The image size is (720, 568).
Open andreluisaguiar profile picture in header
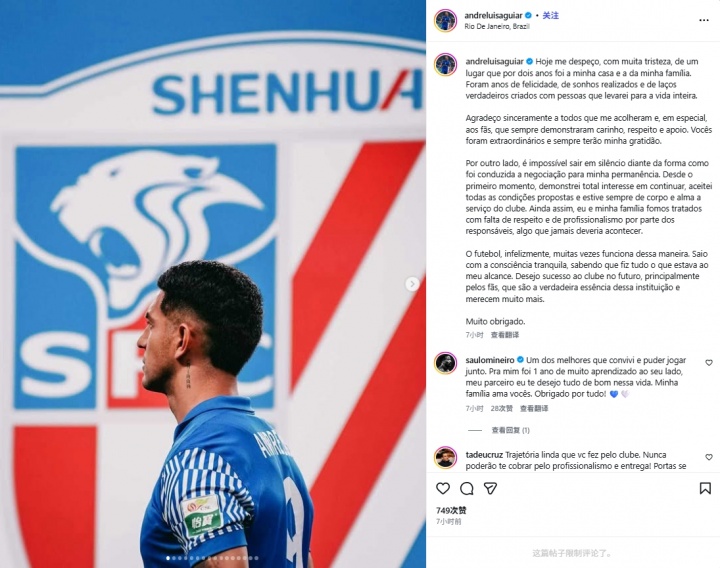click(x=445, y=21)
